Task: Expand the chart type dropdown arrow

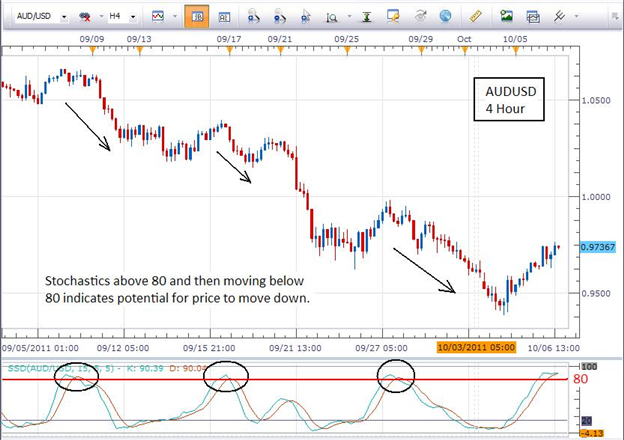Action: [175, 16]
